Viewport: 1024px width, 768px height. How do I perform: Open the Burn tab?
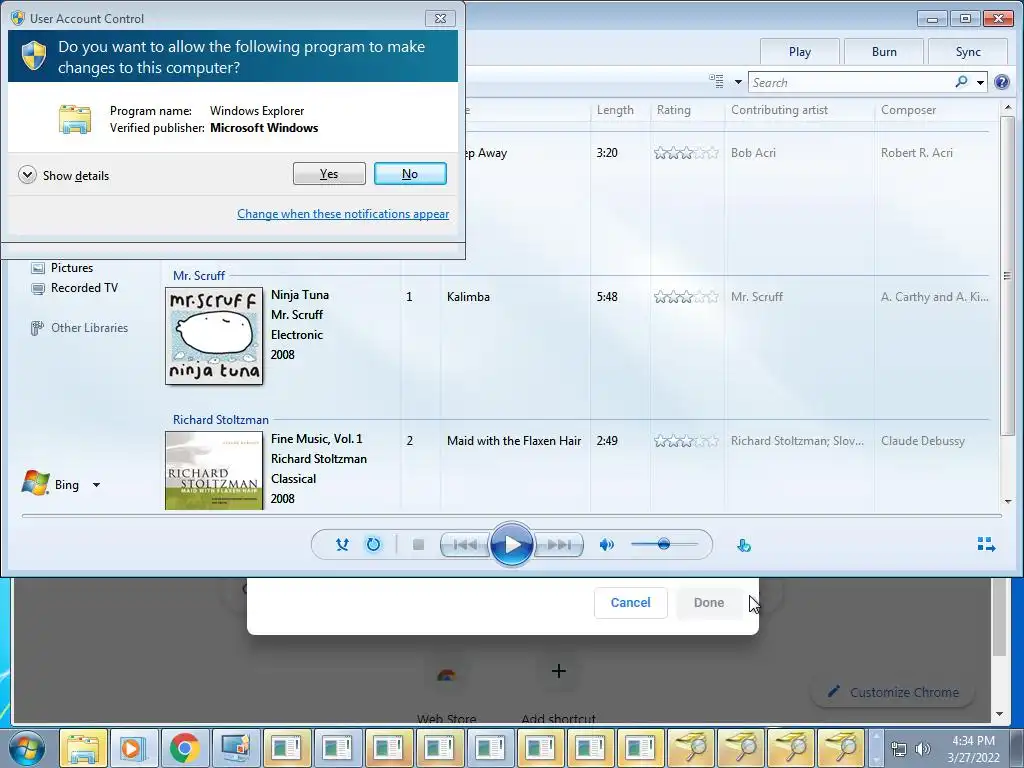[x=884, y=52]
